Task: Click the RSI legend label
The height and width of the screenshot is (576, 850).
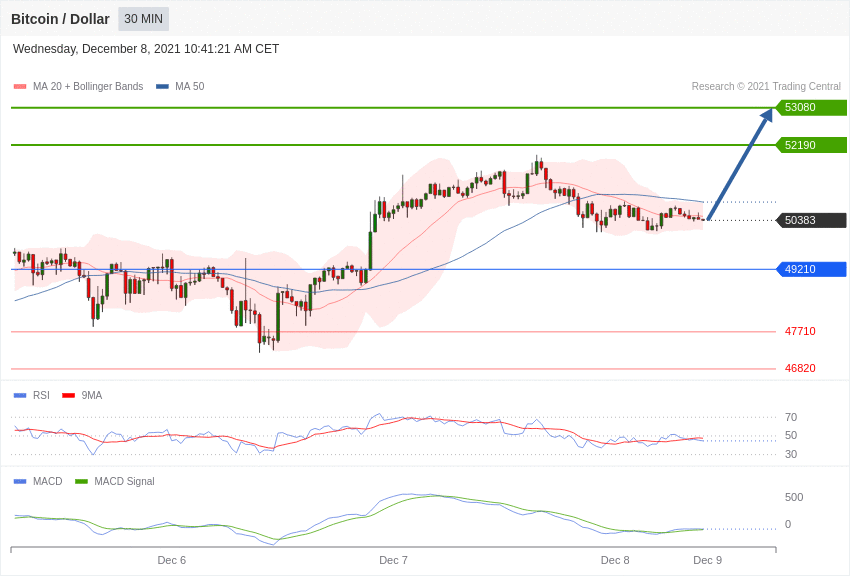Action: click(41, 396)
